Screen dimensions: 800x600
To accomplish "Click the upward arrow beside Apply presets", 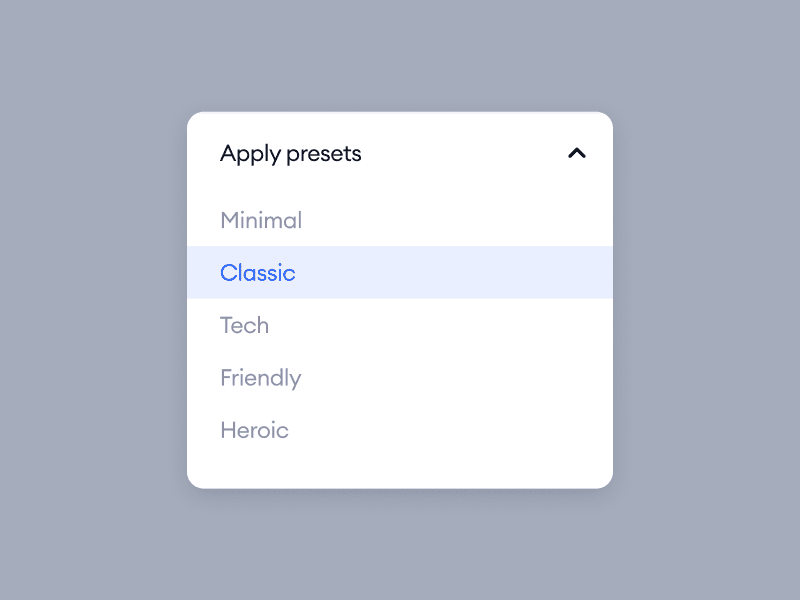I will (577, 153).
